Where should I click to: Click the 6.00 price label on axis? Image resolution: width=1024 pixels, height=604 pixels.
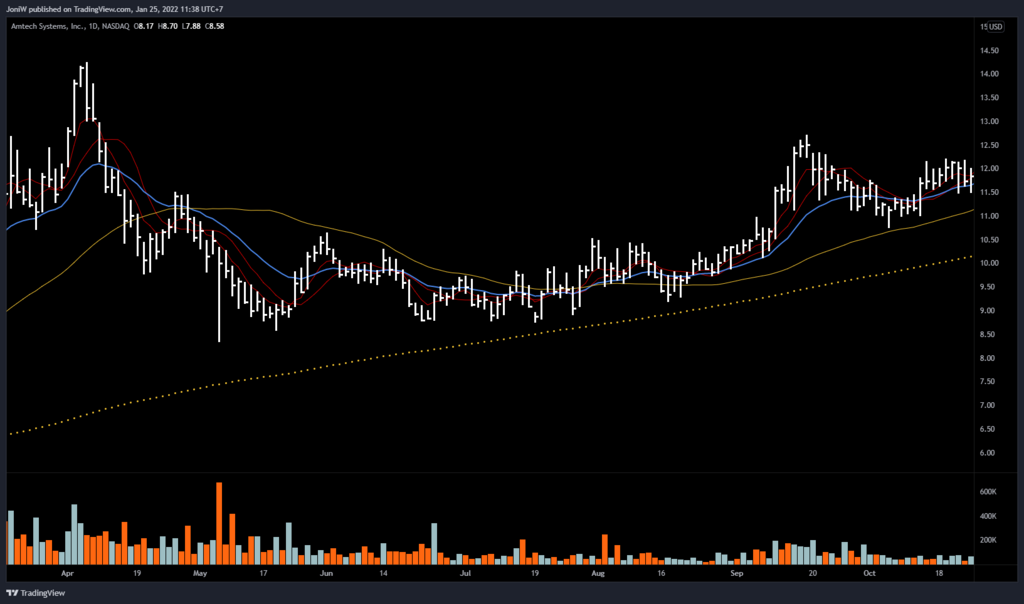pos(988,453)
